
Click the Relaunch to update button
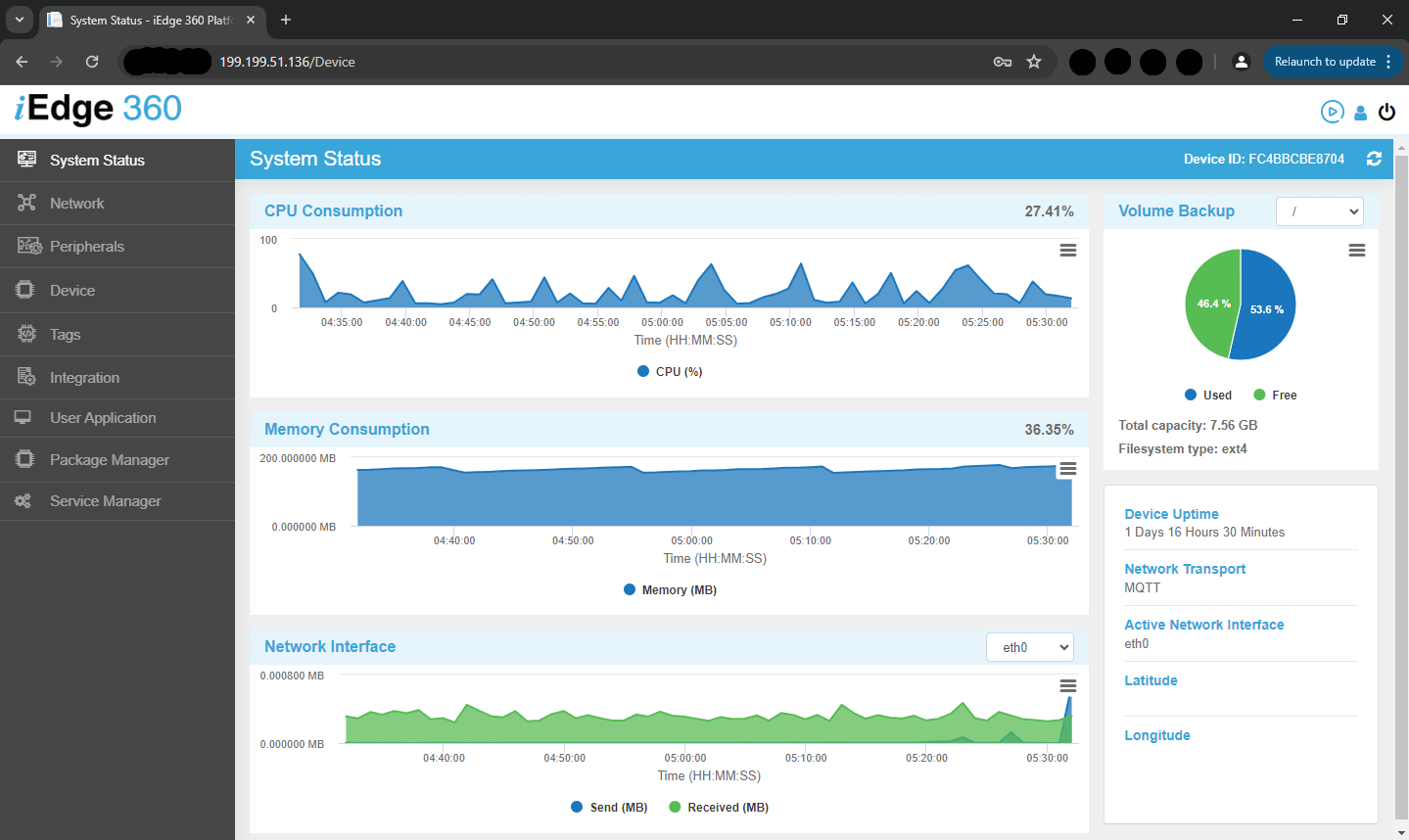[x=1325, y=62]
